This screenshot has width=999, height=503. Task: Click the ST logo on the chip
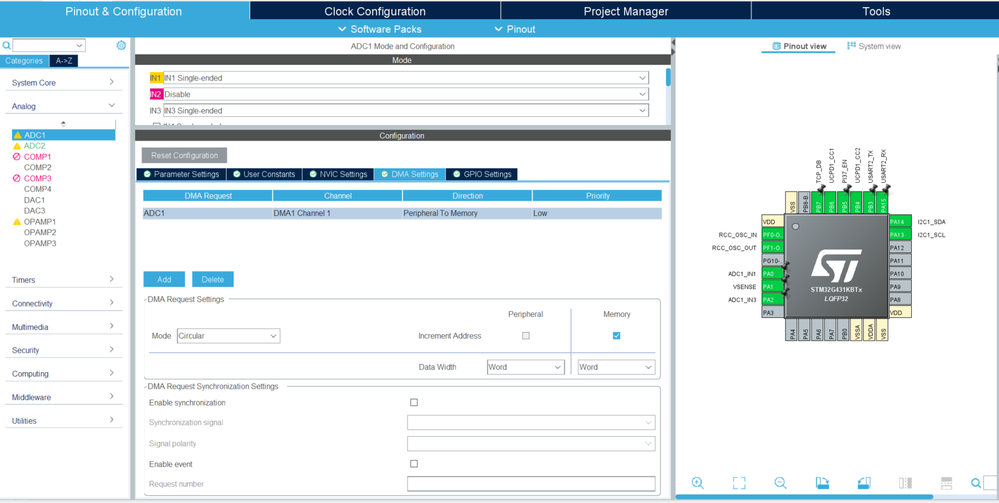coord(836,265)
